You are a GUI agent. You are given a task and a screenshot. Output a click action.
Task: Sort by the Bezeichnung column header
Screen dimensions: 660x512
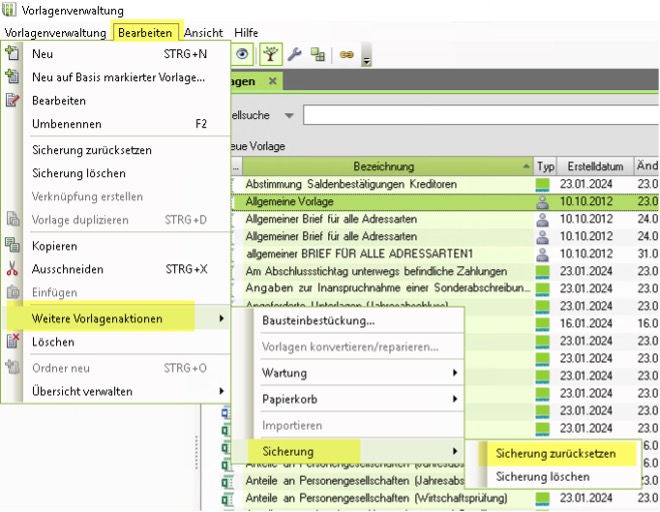382,166
